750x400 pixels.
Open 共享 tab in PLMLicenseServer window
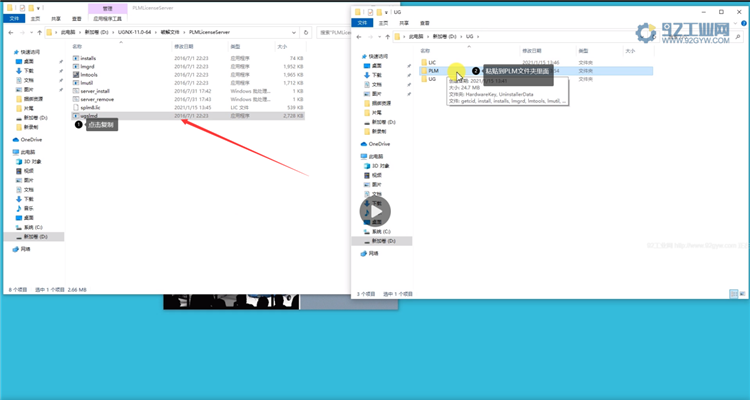pos(56,19)
